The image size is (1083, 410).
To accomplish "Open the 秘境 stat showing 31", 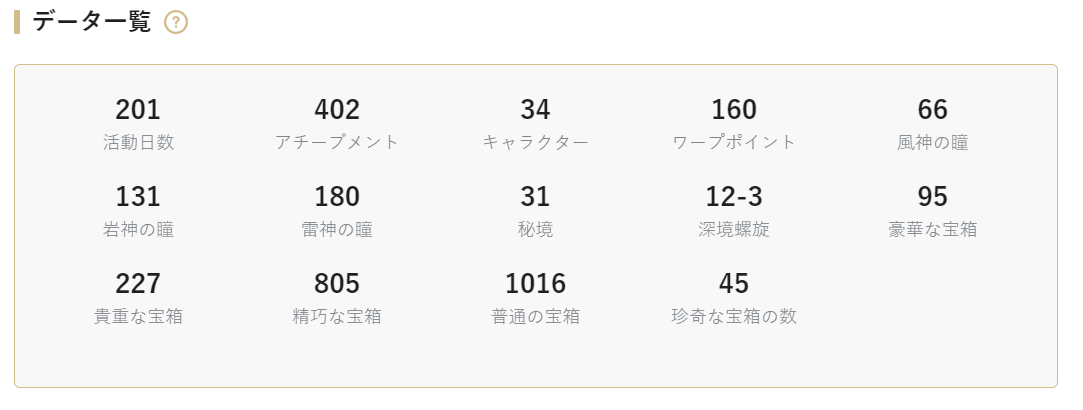I will coord(535,211).
